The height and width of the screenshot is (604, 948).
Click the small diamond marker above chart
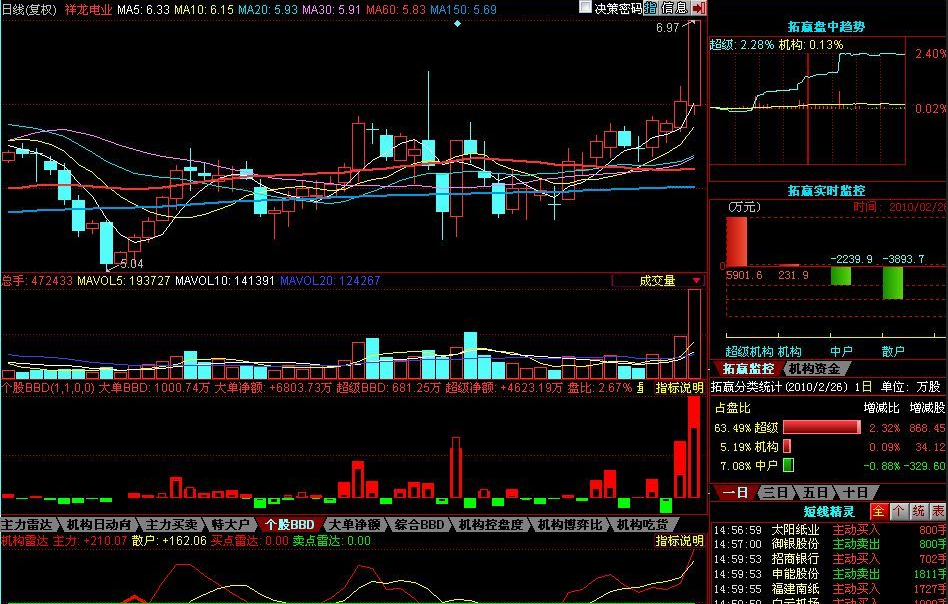coord(458,22)
